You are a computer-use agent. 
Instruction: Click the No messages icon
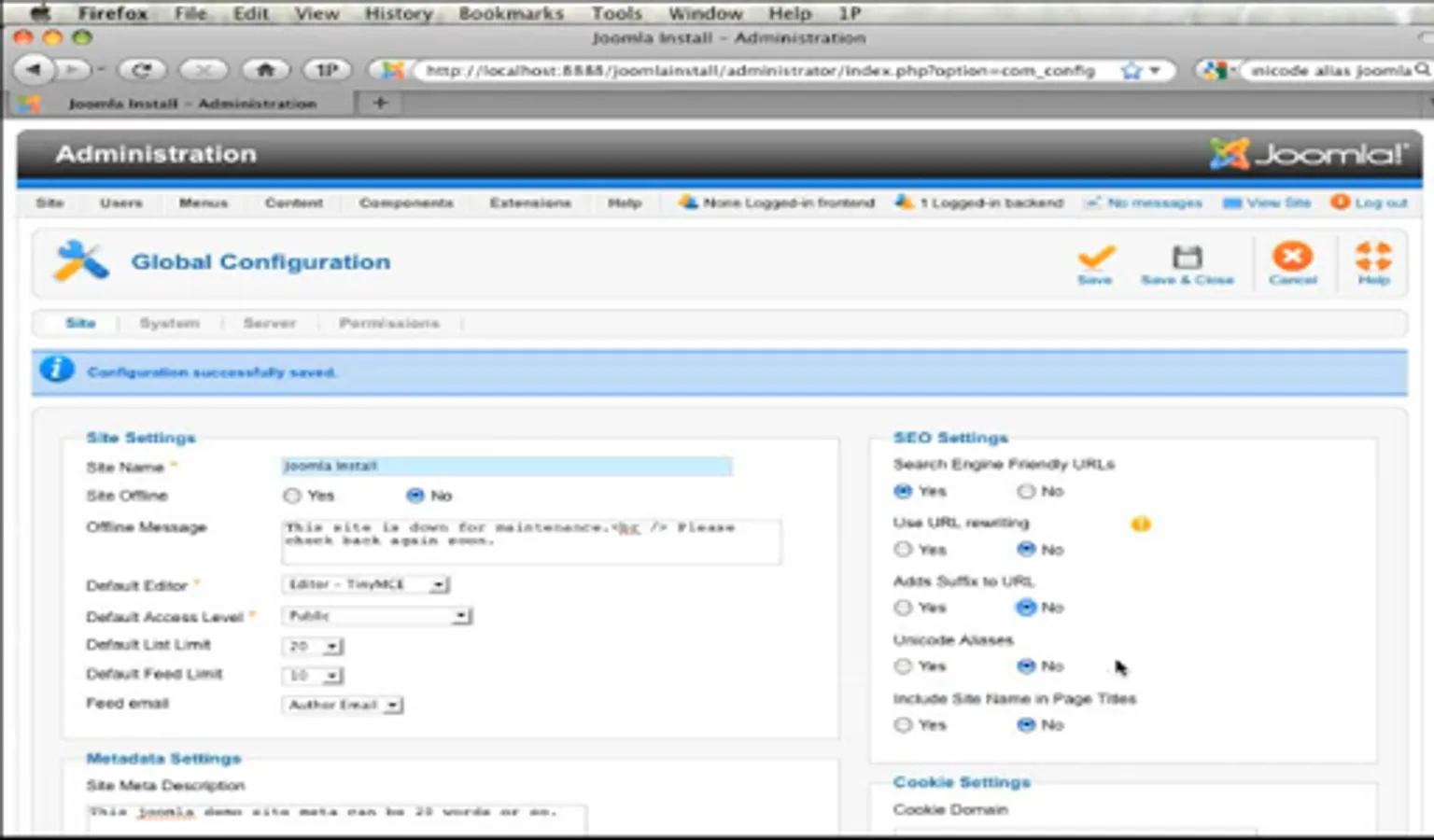(1092, 203)
